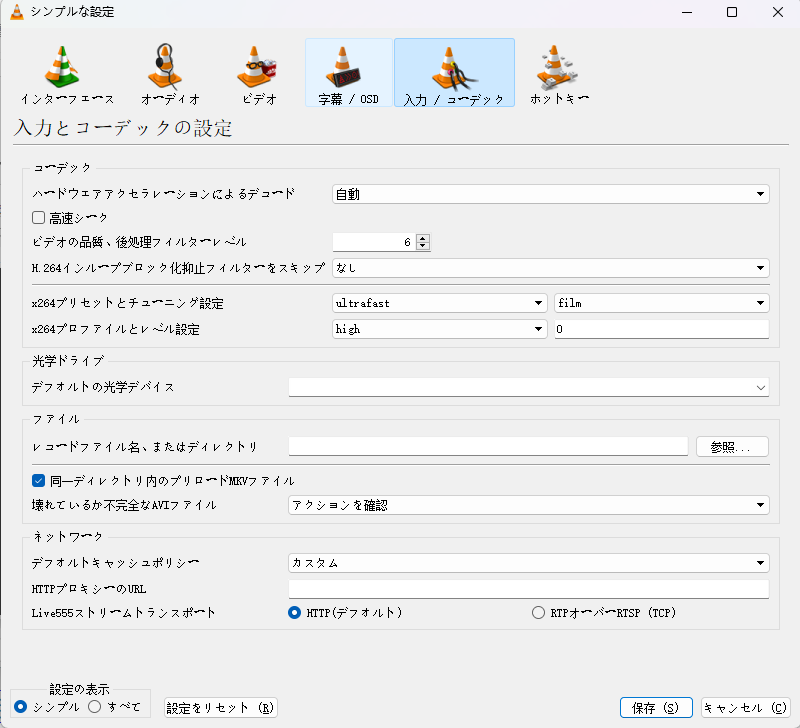800x728 pixels.
Task: Change the x264 preset from ultrafast
Action: (438, 302)
